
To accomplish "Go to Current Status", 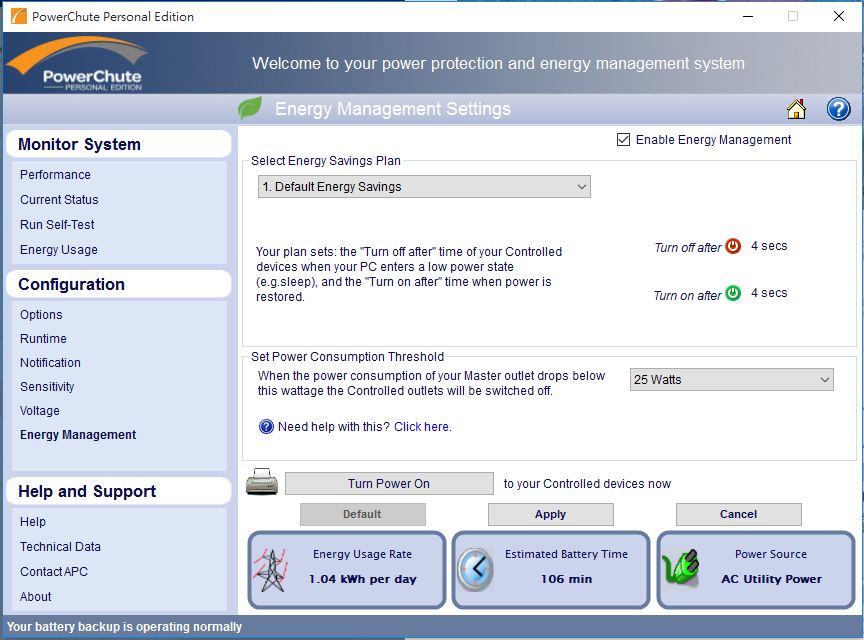I will [59, 200].
